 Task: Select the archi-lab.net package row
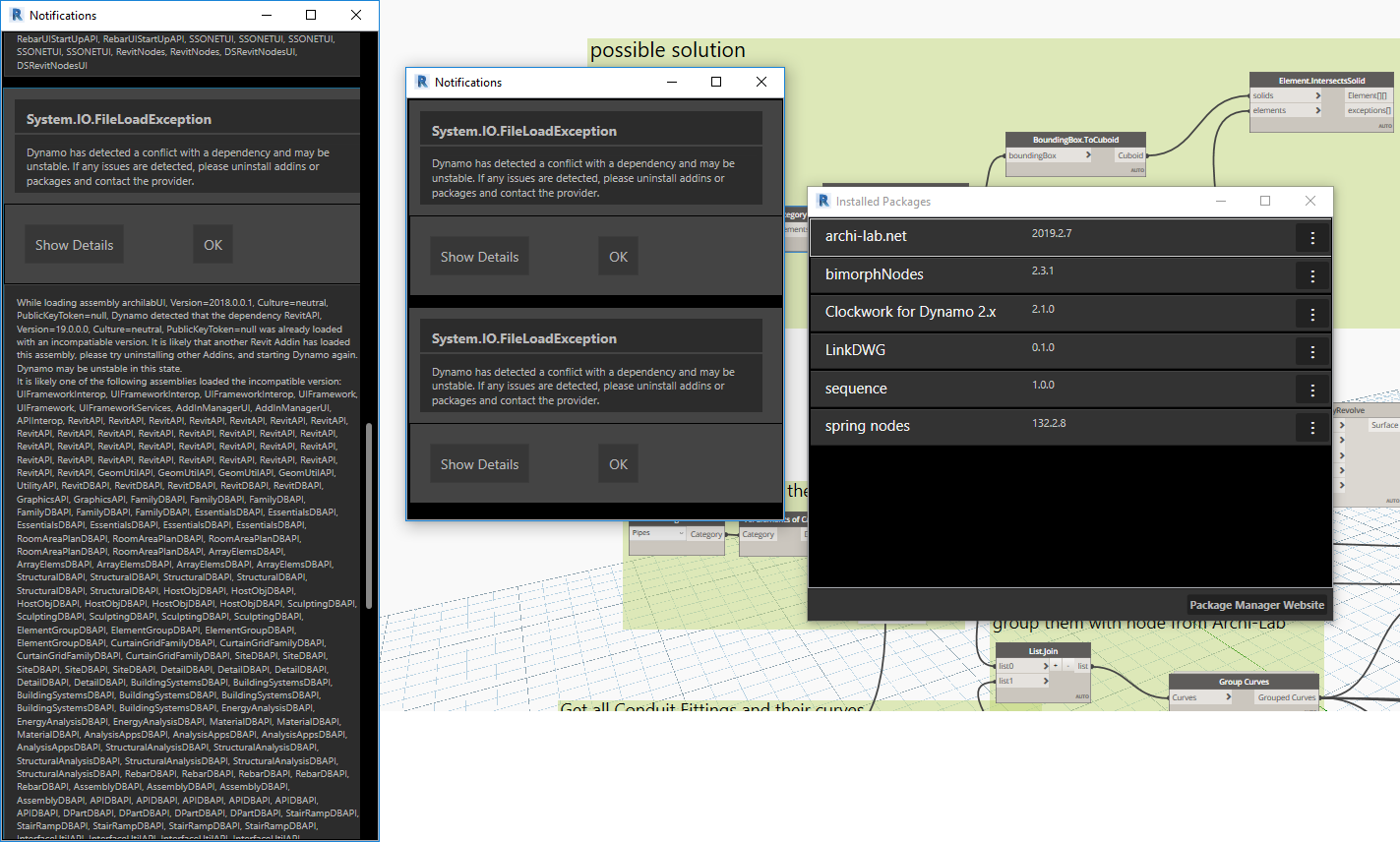click(x=1069, y=238)
